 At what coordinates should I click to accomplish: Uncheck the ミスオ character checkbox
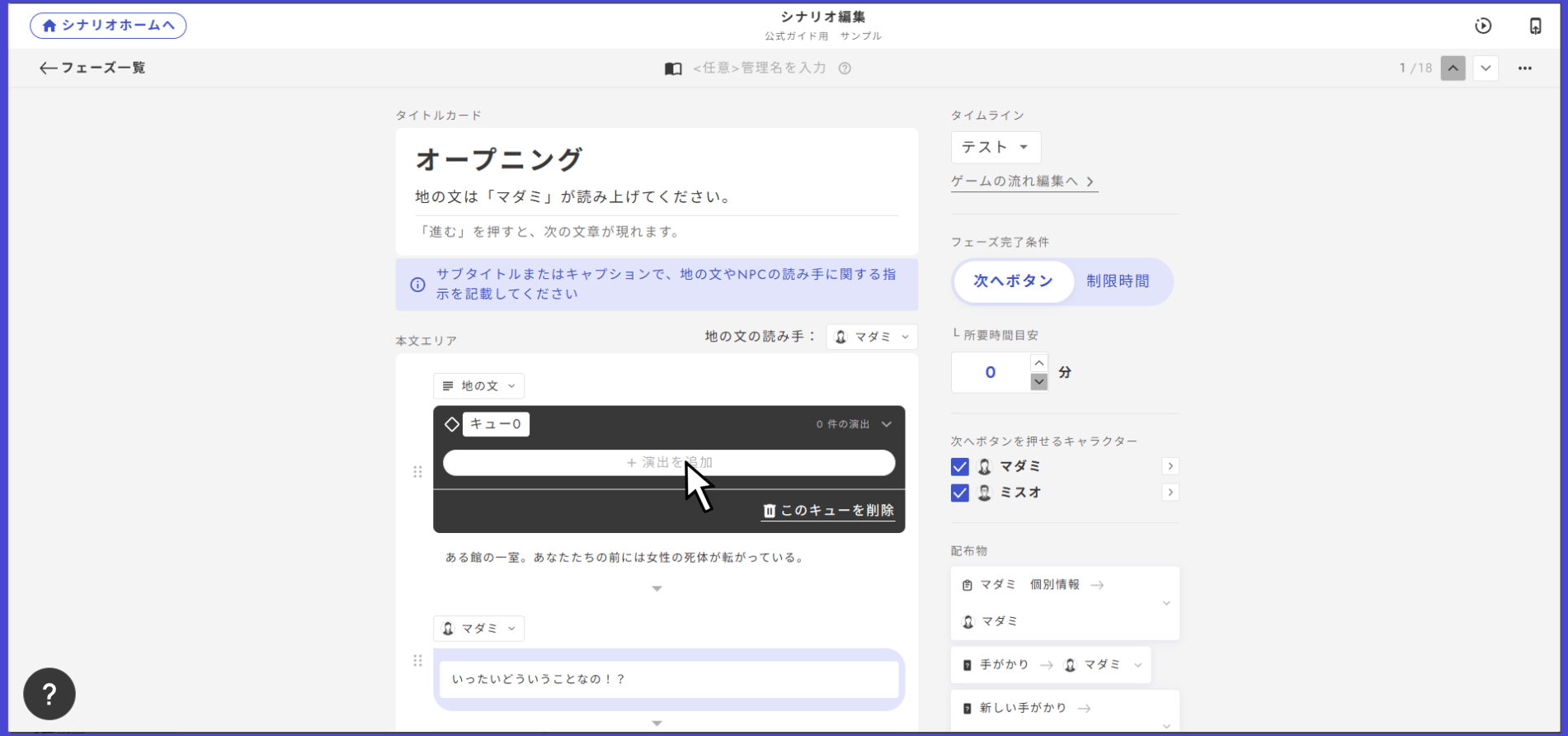(959, 493)
